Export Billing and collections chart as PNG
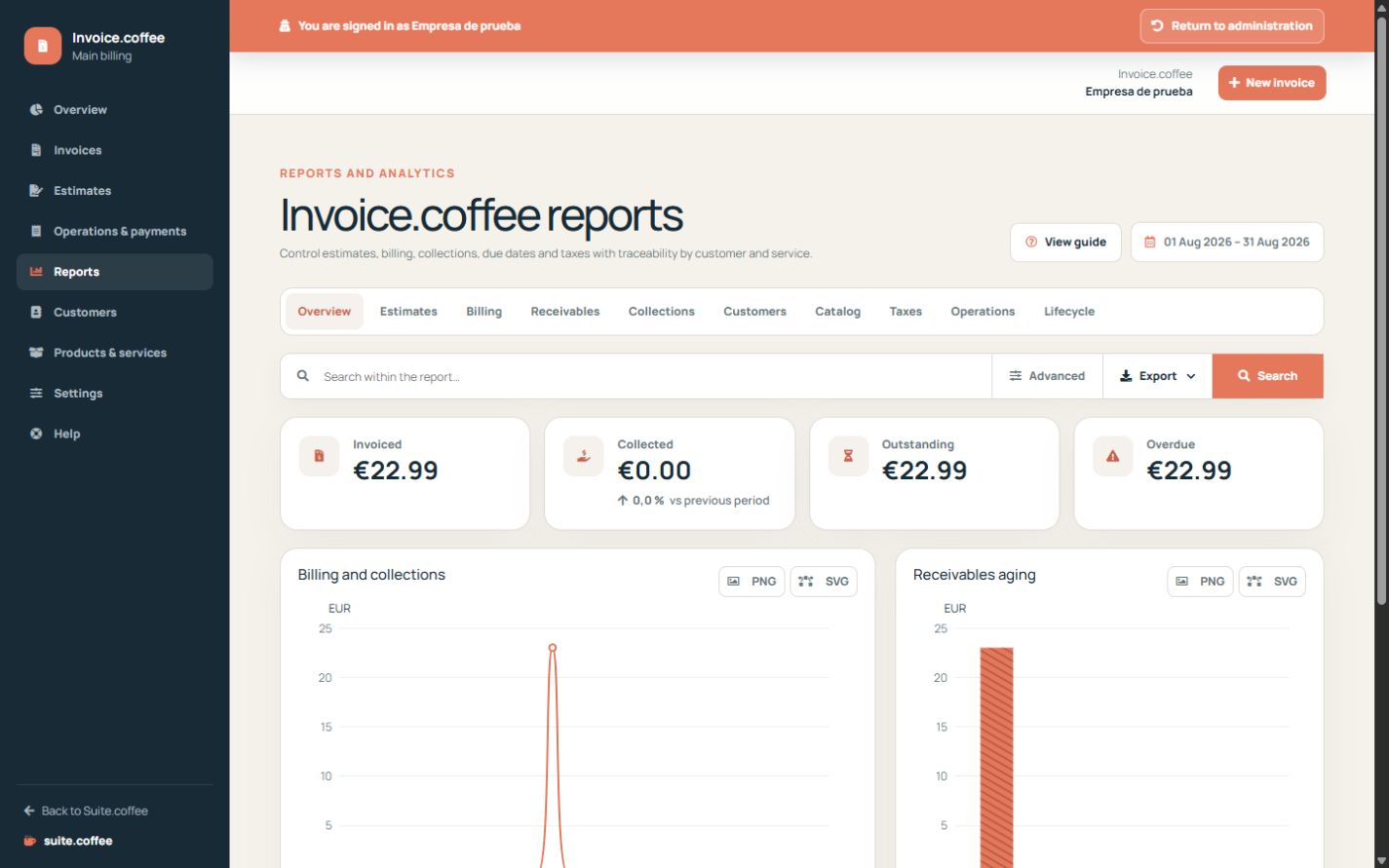This screenshot has height=868, width=1389. 752,582
